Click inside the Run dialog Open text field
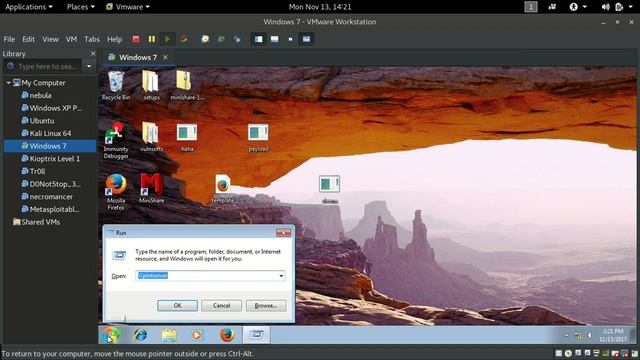Image resolution: width=640 pixels, height=360 pixels. (207, 276)
